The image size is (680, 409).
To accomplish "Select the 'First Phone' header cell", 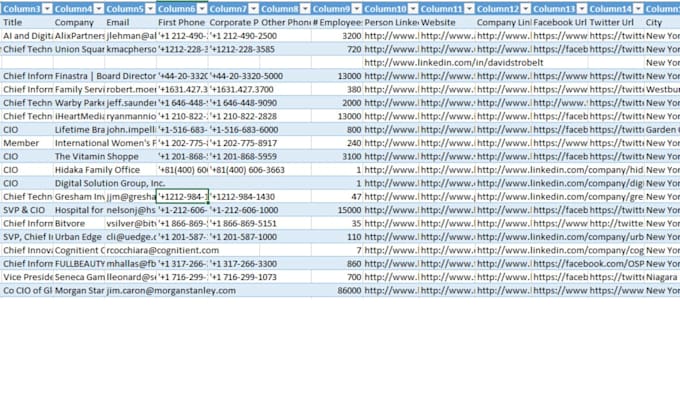I will tap(182, 22).
